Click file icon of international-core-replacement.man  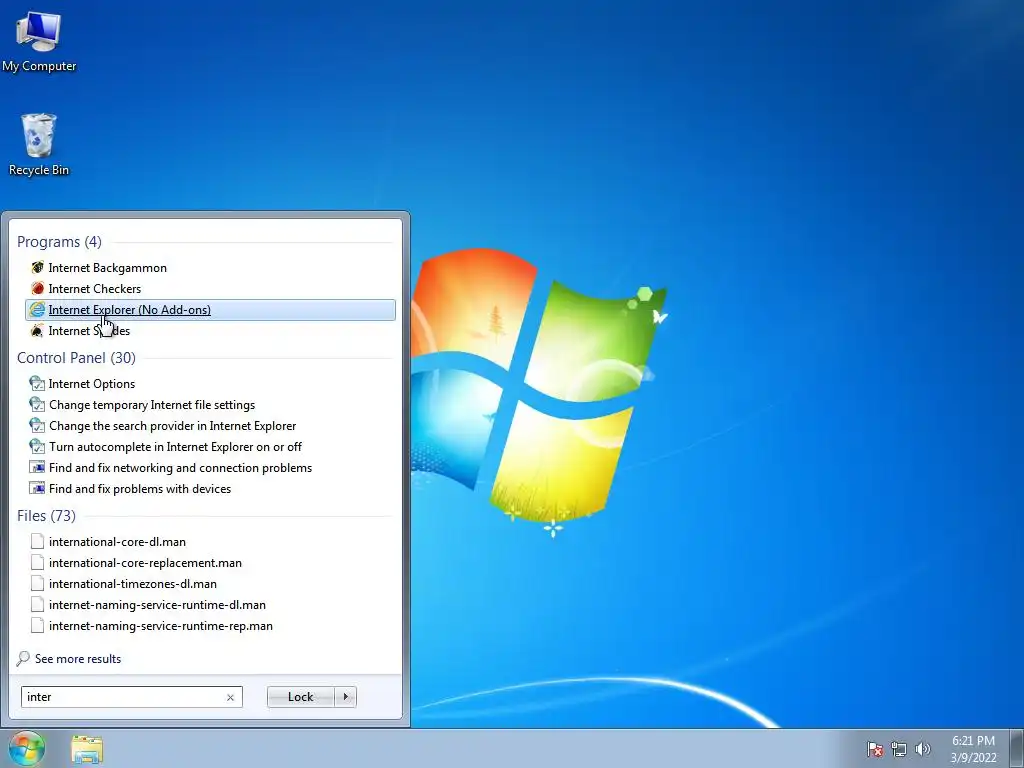37,563
